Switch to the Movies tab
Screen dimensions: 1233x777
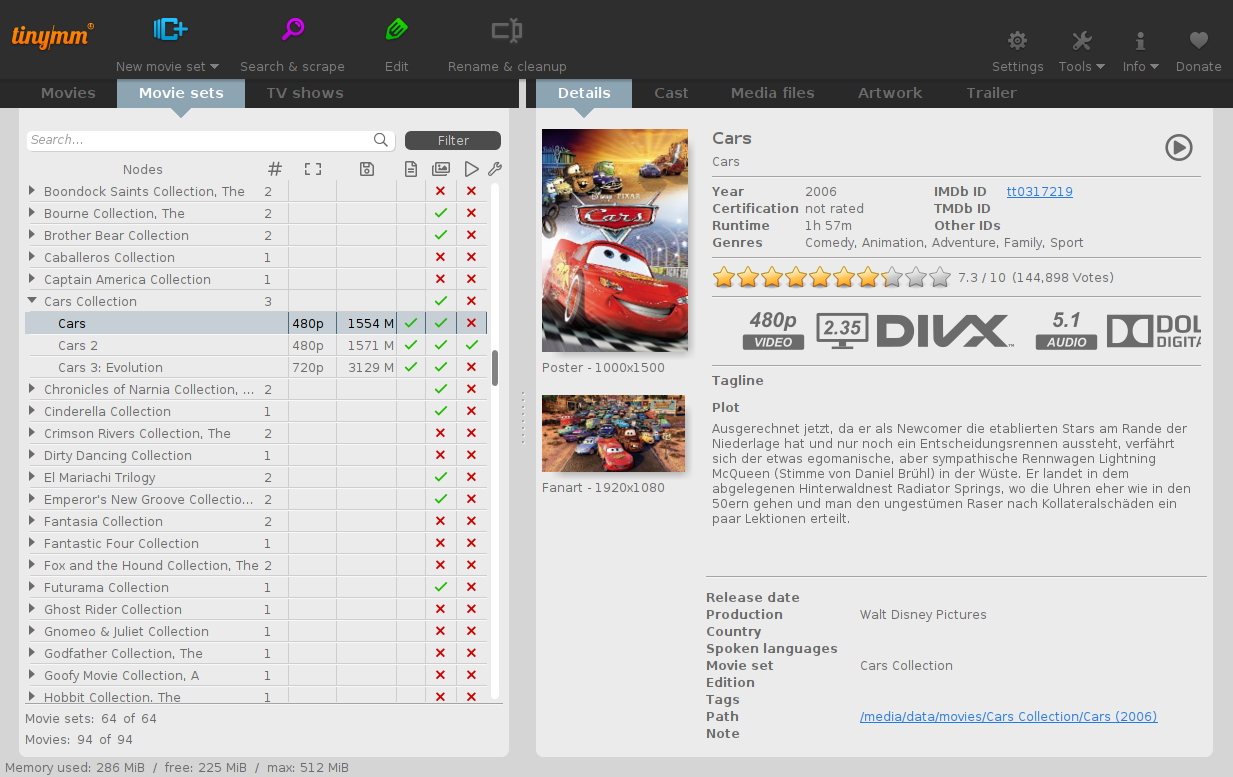click(68, 93)
